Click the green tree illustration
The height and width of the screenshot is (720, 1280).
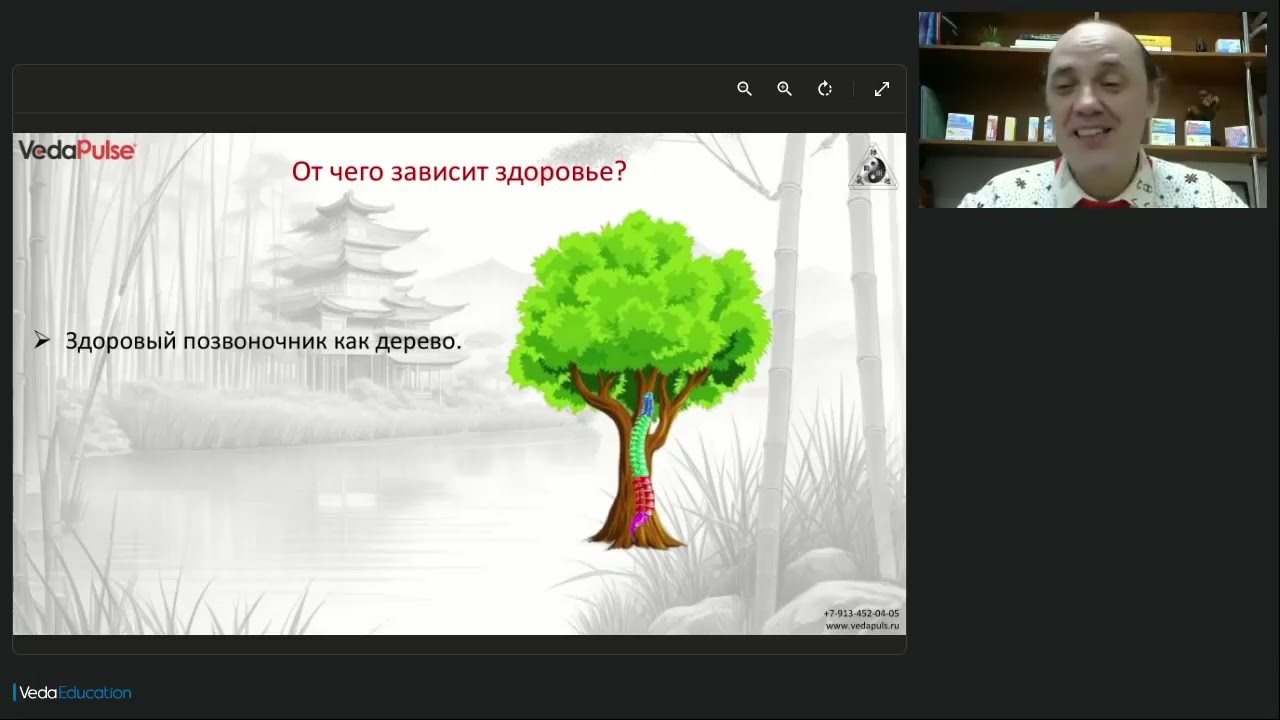(x=639, y=380)
